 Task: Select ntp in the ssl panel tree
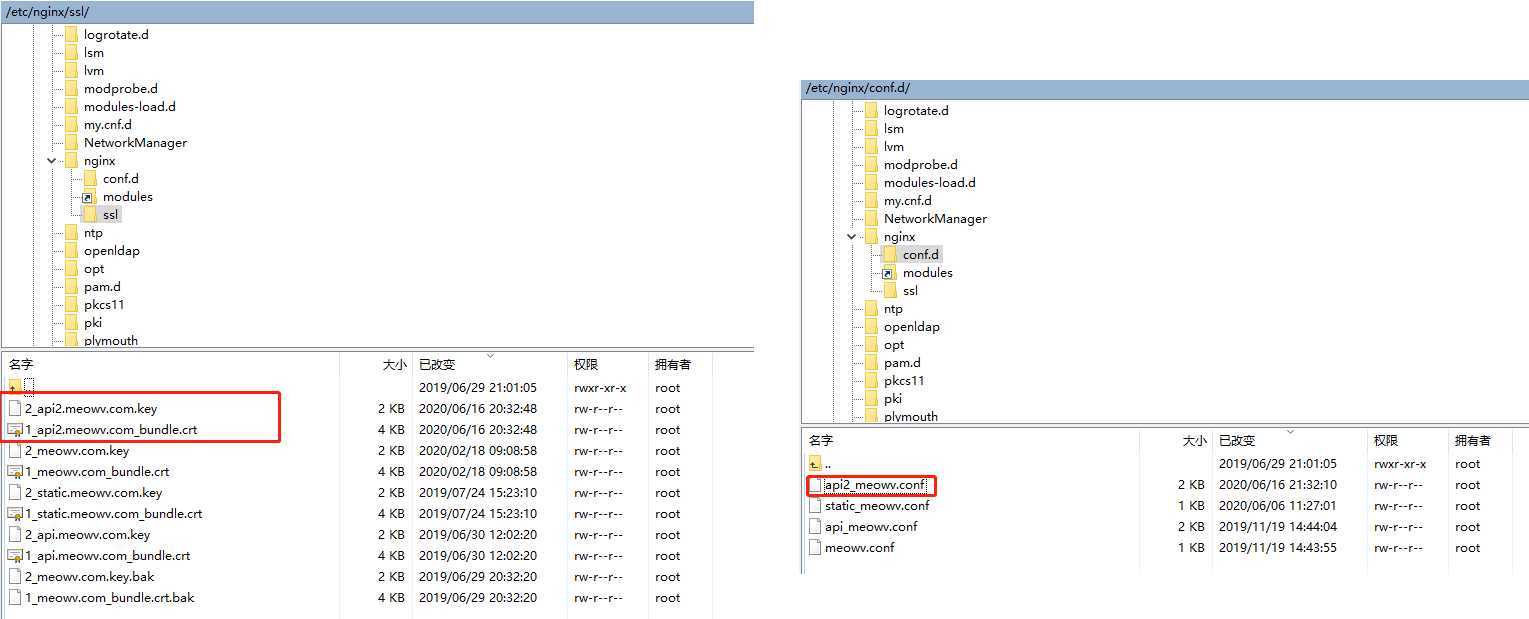(x=93, y=233)
